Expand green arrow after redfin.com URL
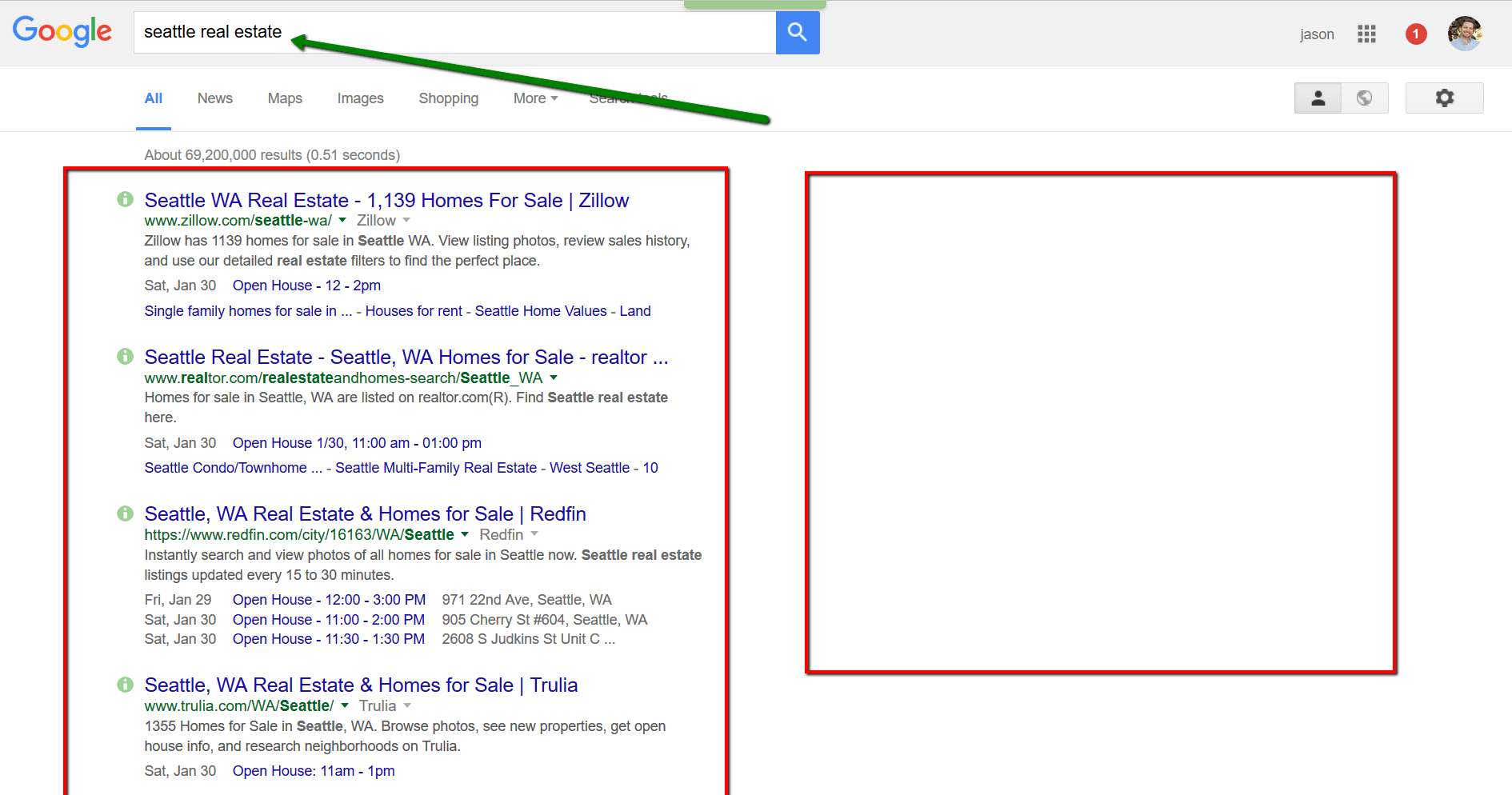 coord(465,534)
